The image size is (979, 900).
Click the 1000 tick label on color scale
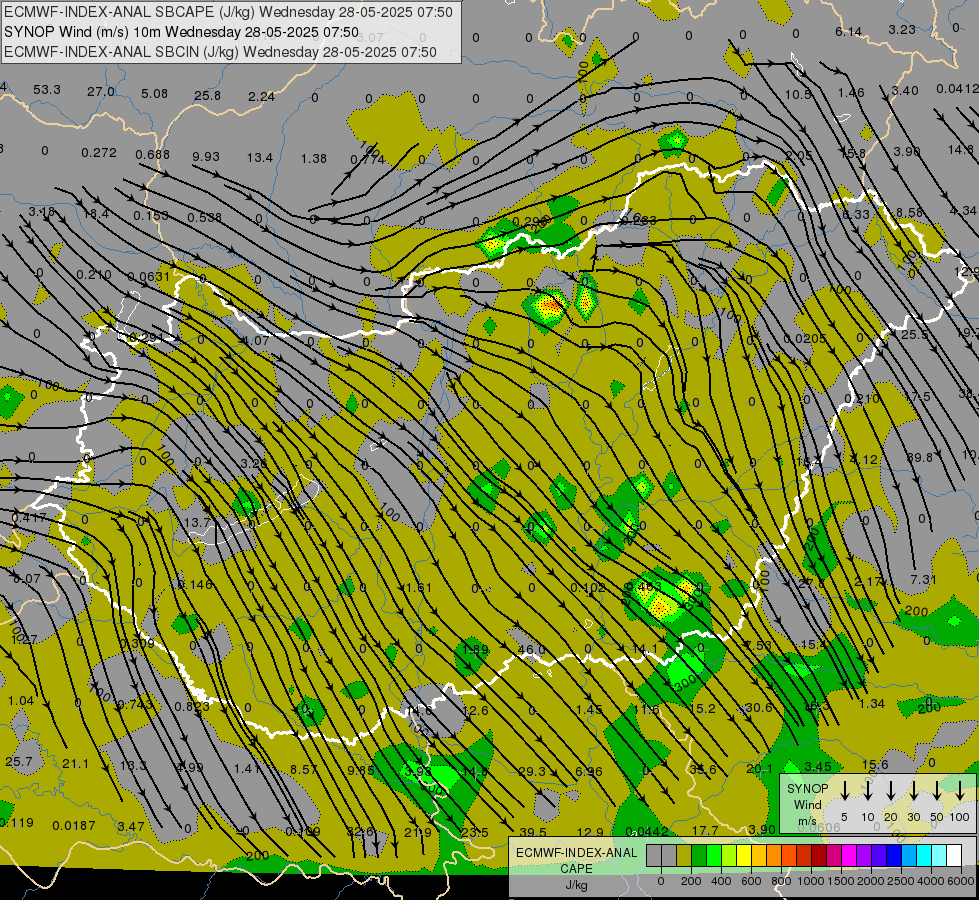point(811,881)
